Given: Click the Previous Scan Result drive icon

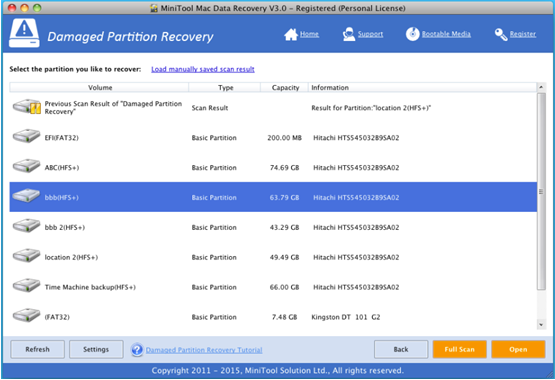Looking at the screenshot, I should pyautogui.click(x=27, y=107).
